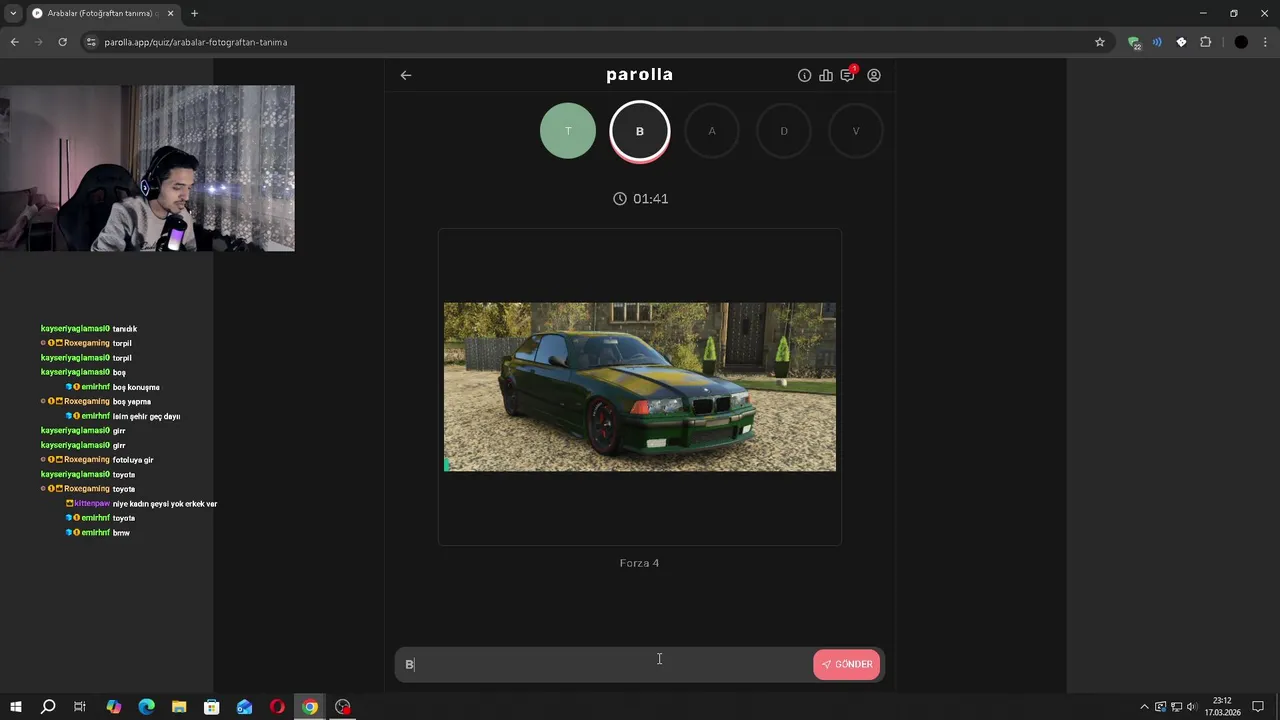Show hidden system tray icons

(x=1144, y=707)
